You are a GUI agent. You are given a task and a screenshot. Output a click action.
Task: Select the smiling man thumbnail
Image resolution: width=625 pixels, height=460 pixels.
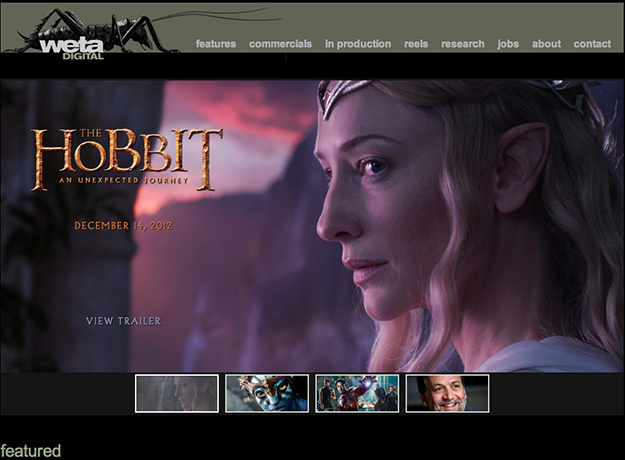click(447, 393)
